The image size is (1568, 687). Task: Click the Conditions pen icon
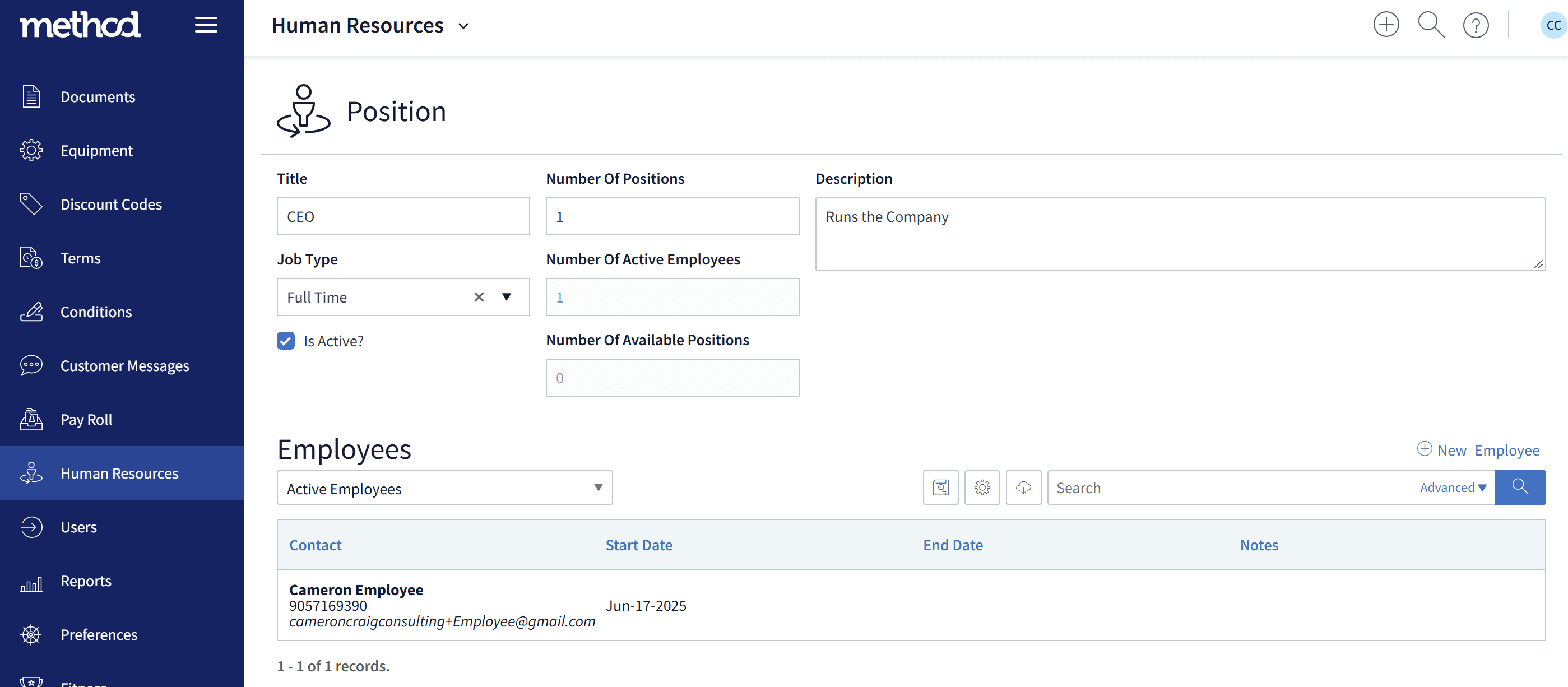tap(31, 312)
